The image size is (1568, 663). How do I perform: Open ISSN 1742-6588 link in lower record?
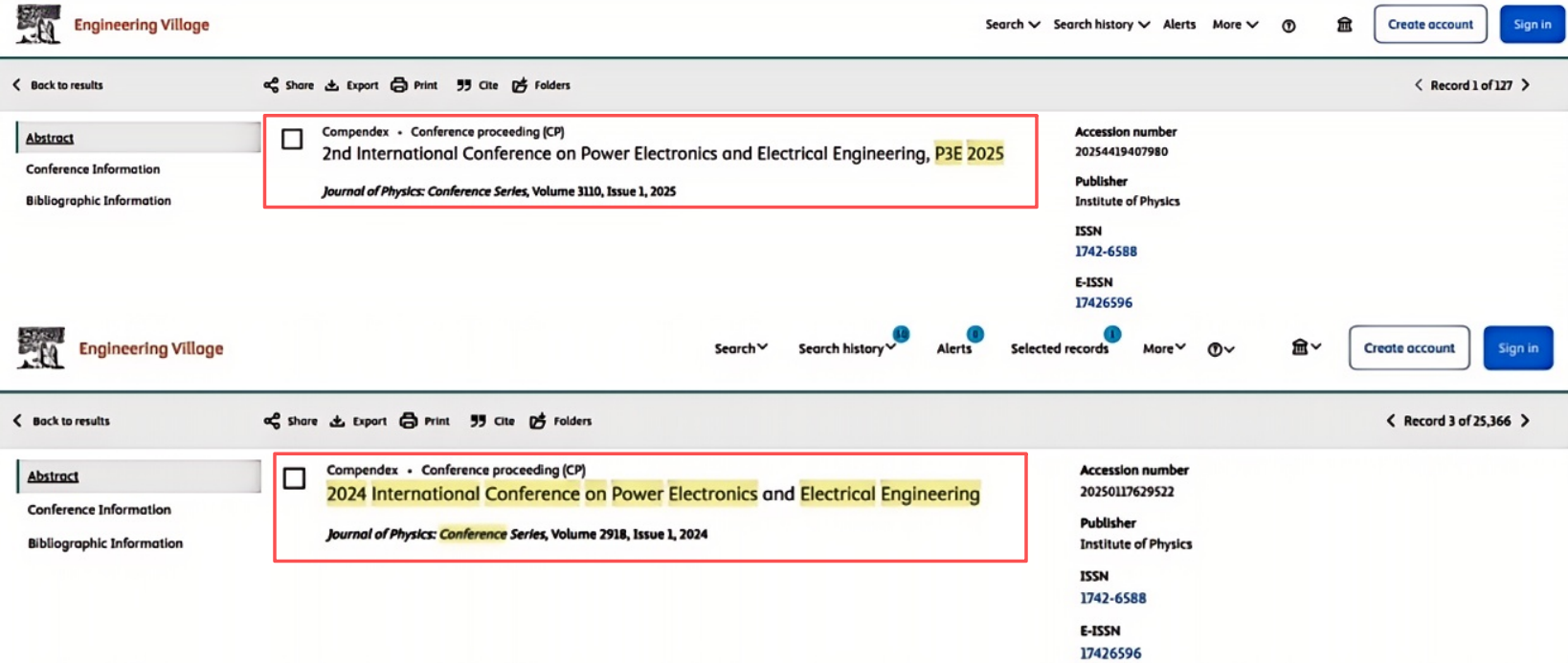pos(1112,598)
